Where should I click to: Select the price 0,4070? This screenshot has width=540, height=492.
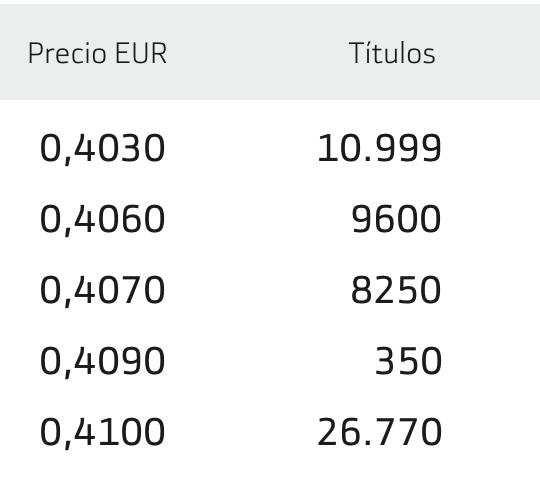point(103,291)
